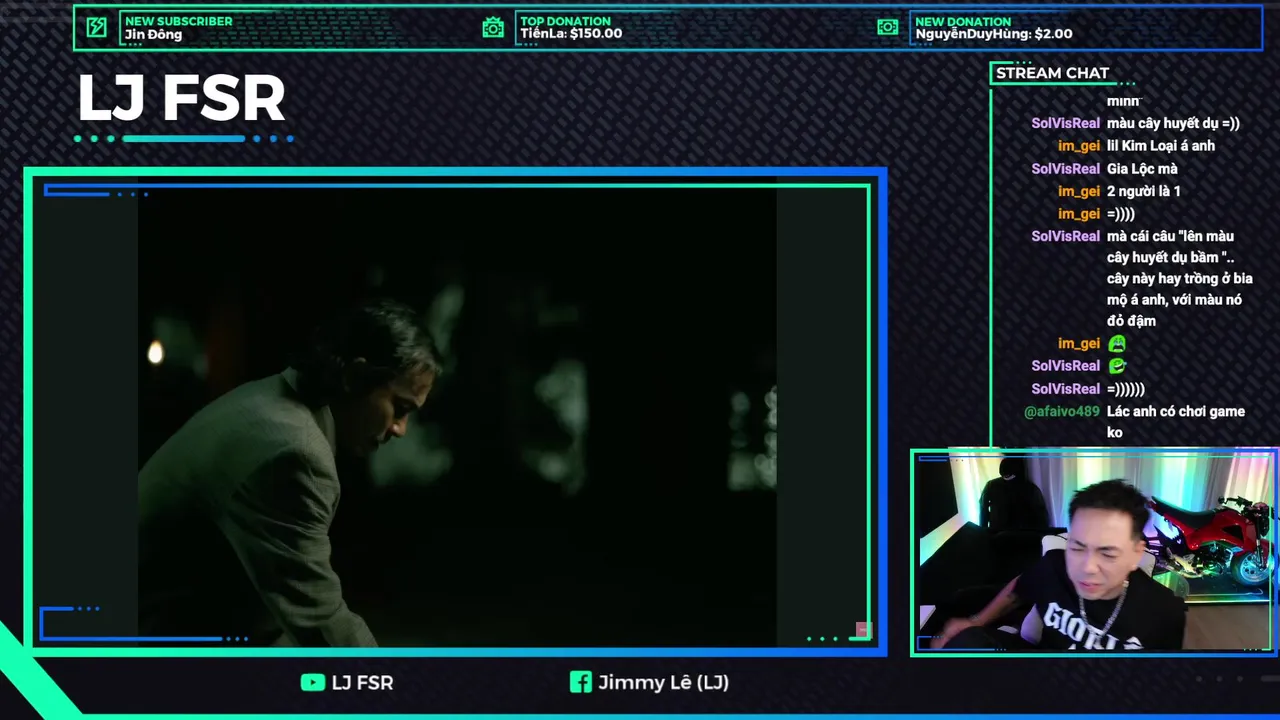Click im_gei's green emoji in chat

click(x=1116, y=343)
